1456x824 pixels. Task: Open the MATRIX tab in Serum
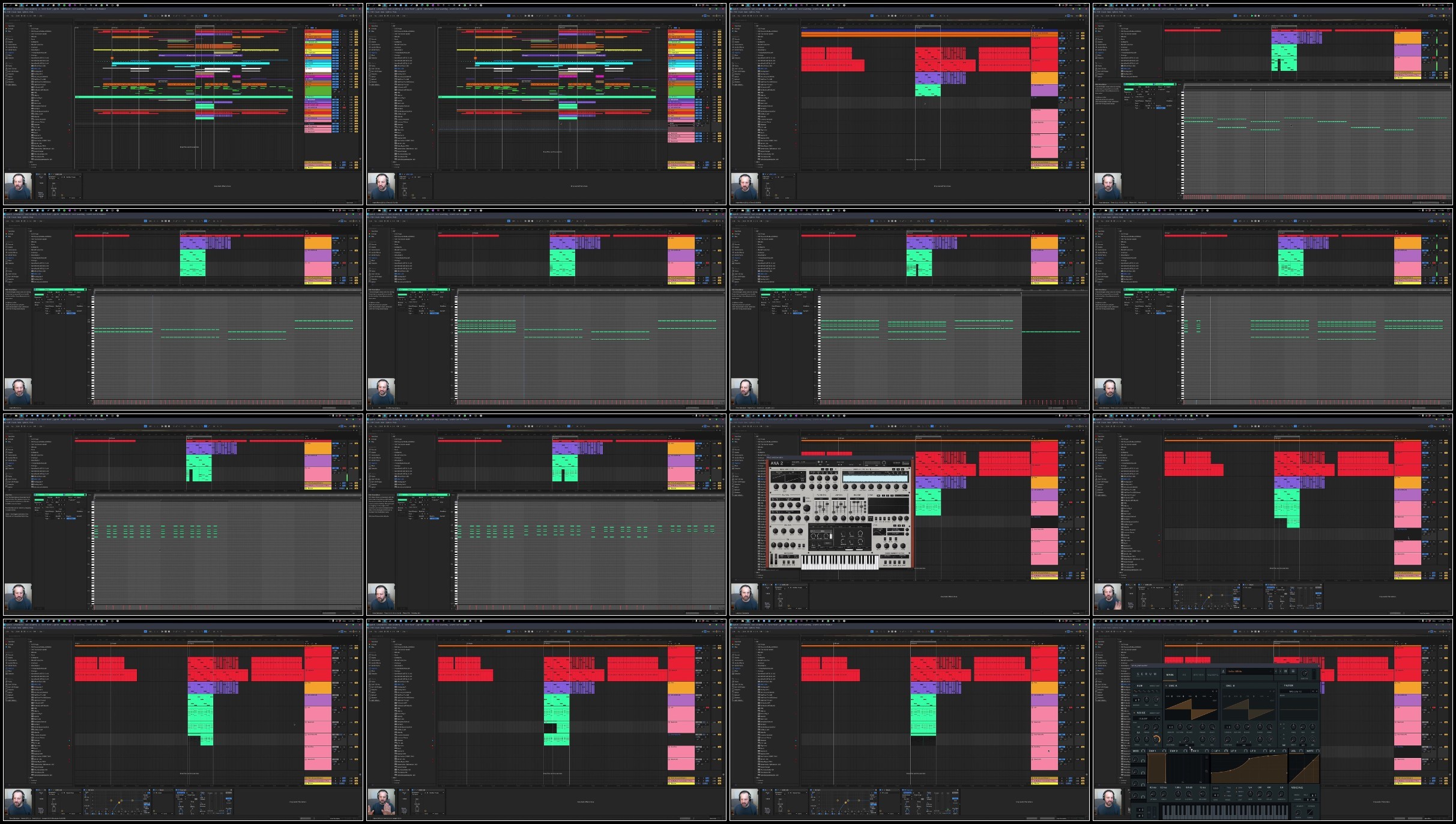(1198, 675)
